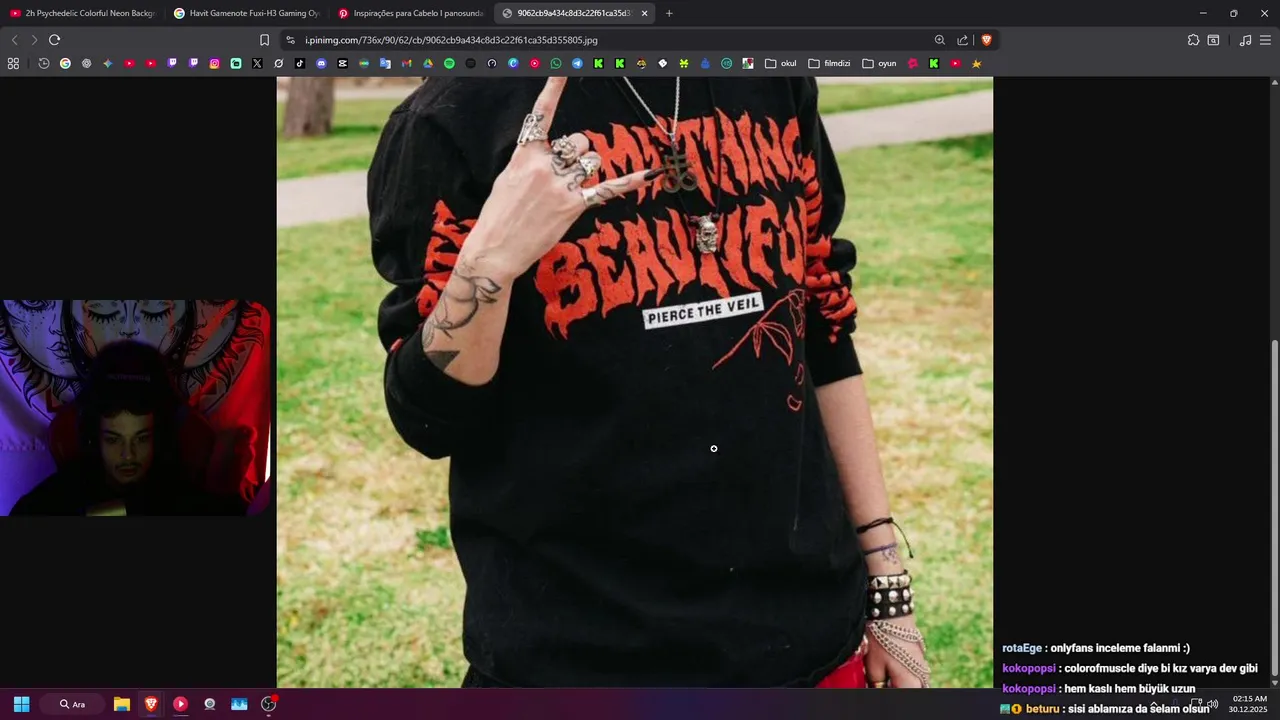Viewport: 1280px width, 720px height.
Task: Open the Google Drive bookmark
Action: click(428, 63)
